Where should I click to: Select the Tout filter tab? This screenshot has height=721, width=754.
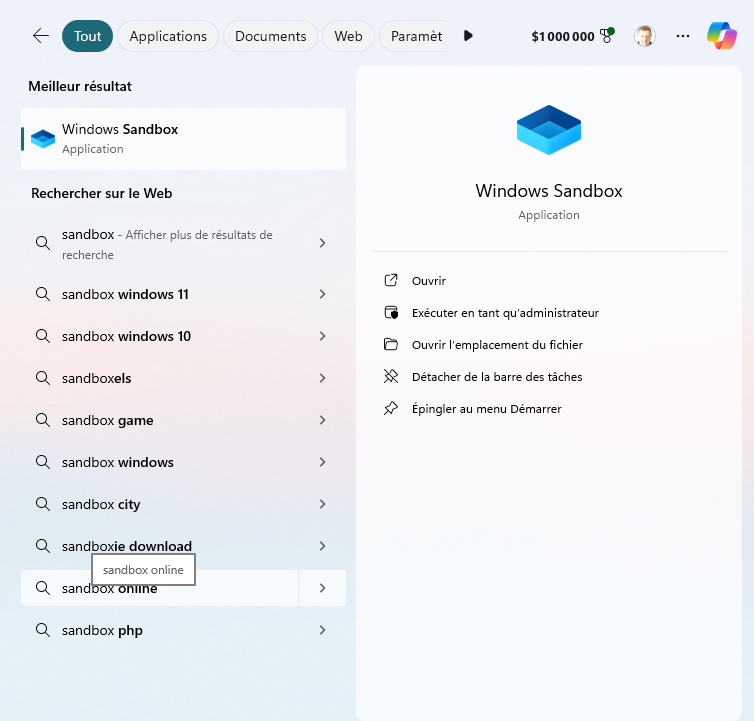[x=88, y=36]
